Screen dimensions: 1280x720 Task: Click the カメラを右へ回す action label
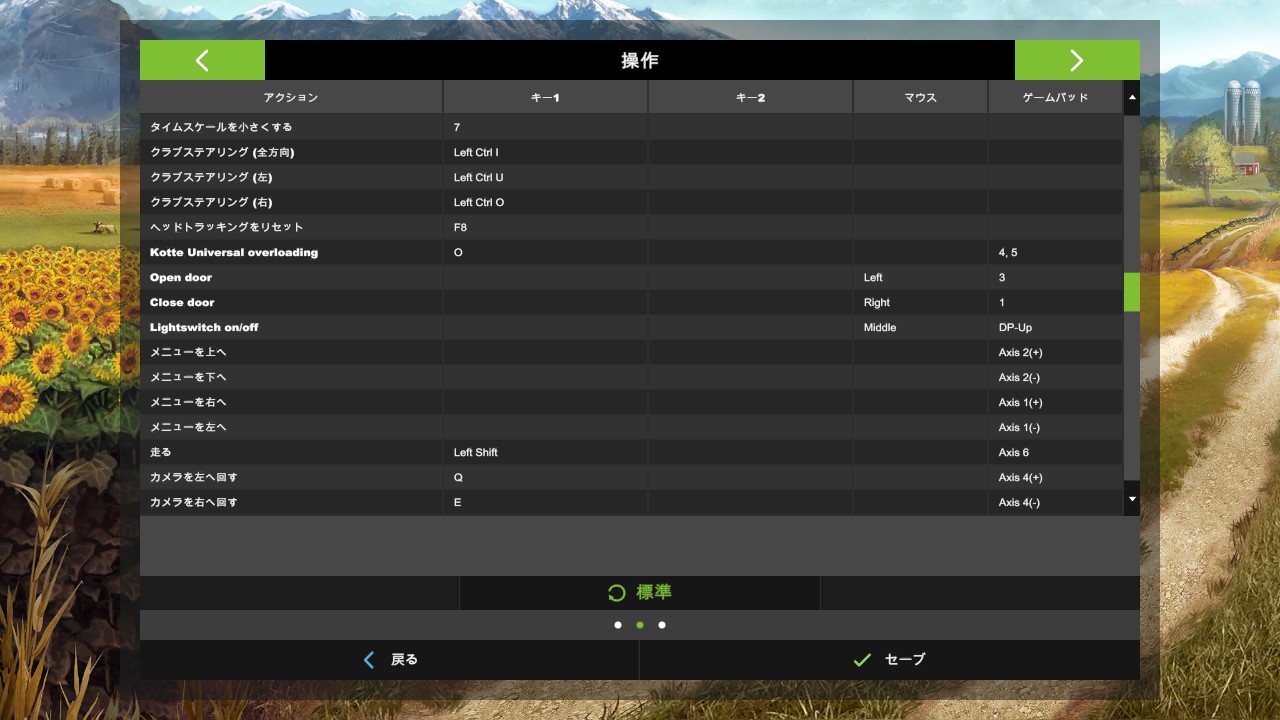[194, 502]
